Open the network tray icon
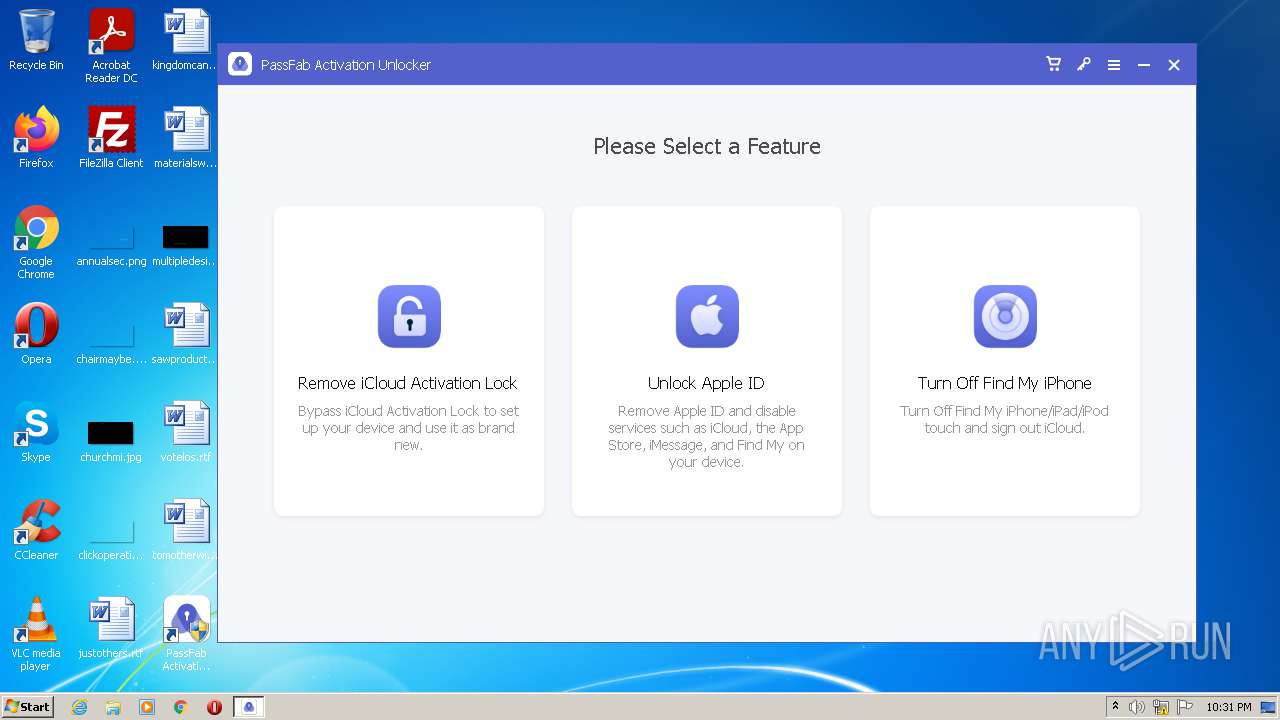 [1161, 707]
